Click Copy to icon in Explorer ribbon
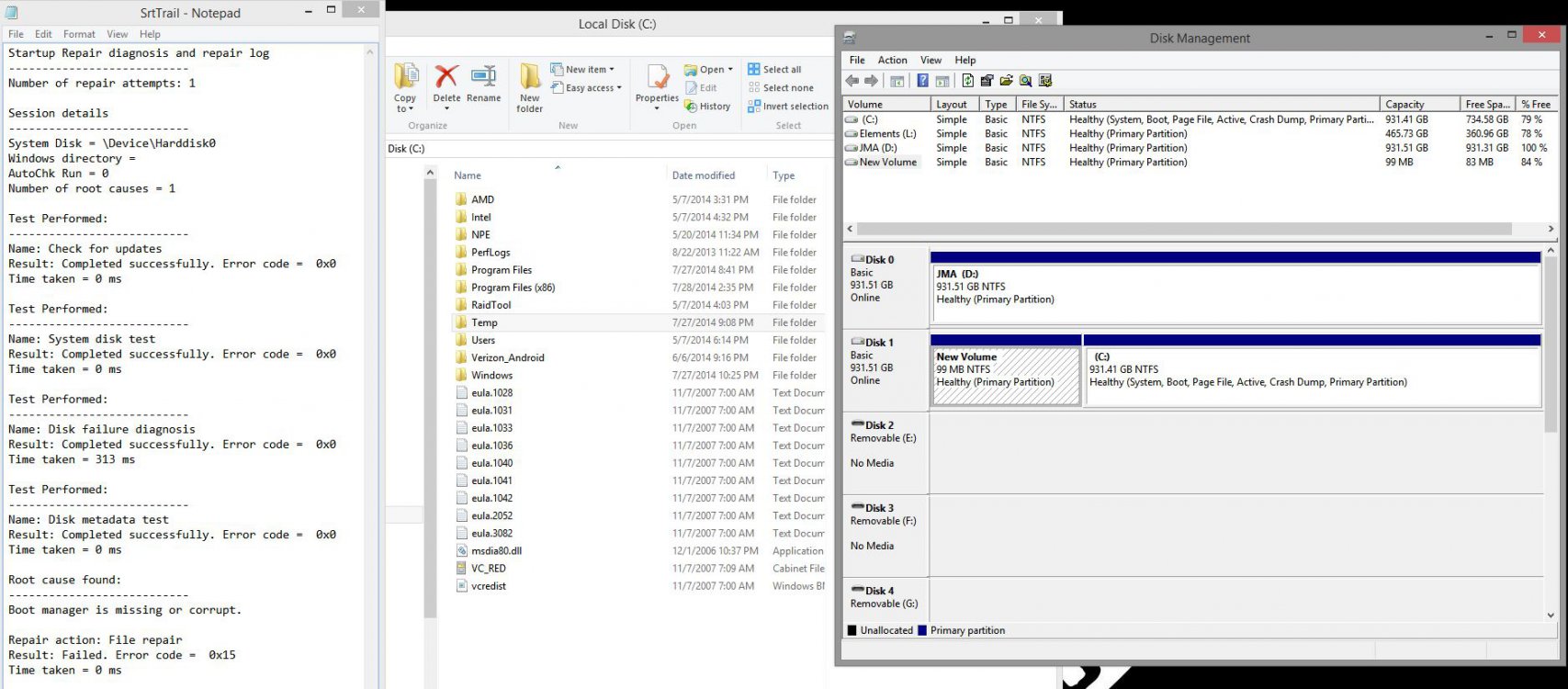 (406, 76)
